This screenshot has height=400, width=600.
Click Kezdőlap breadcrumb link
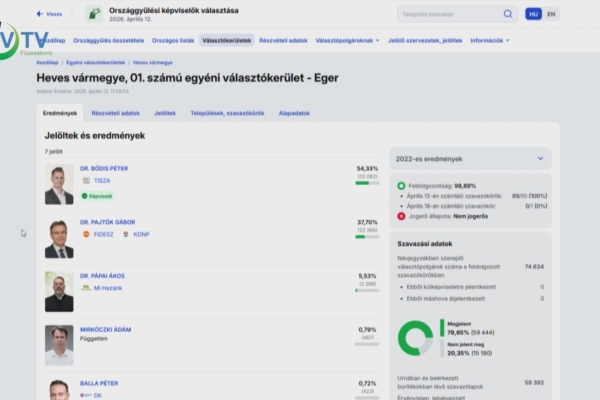pyautogui.click(x=47, y=62)
